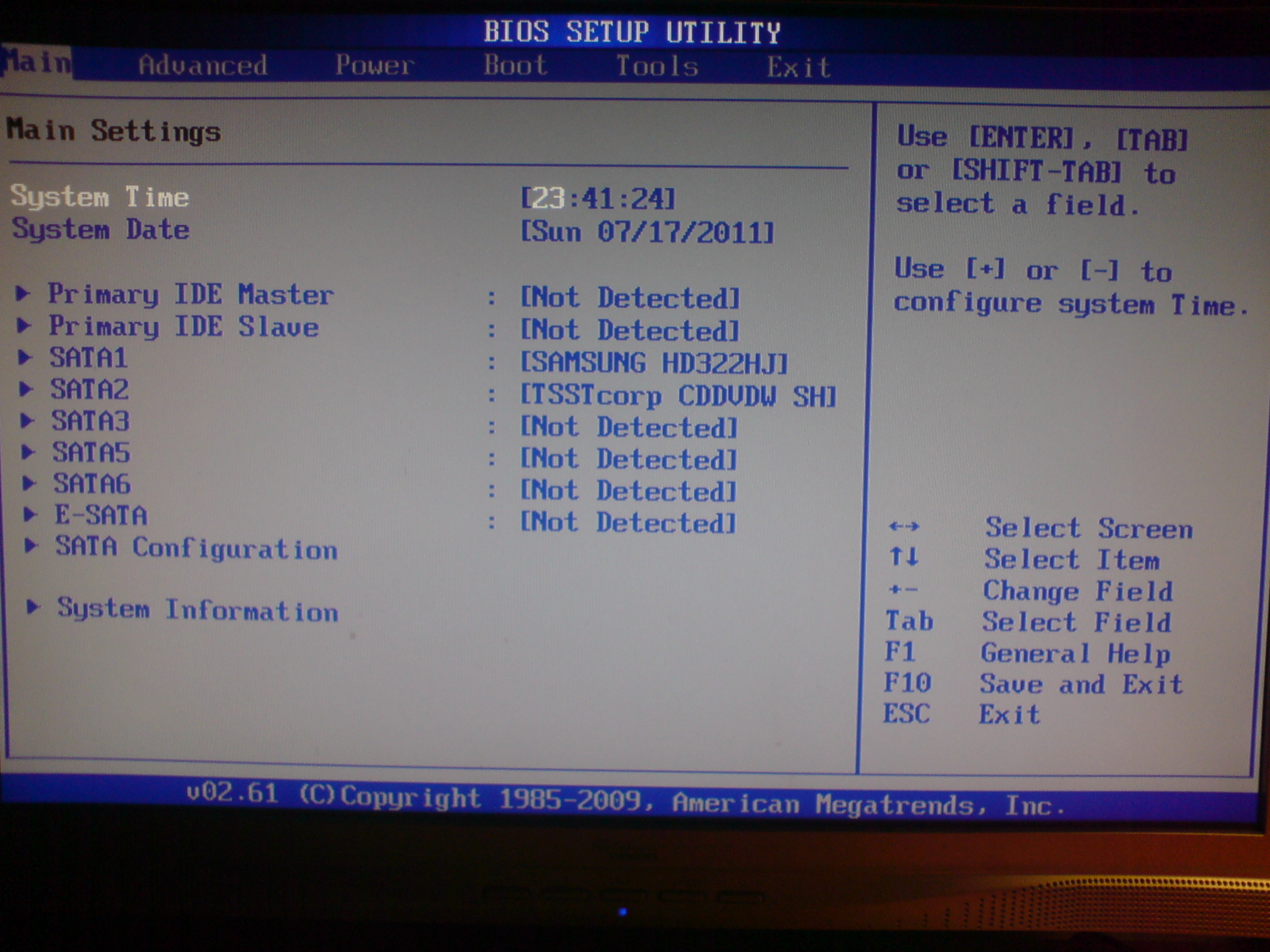Screen dimensions: 1270x952
Task: Click the General Help key hint
Action: (1075, 654)
